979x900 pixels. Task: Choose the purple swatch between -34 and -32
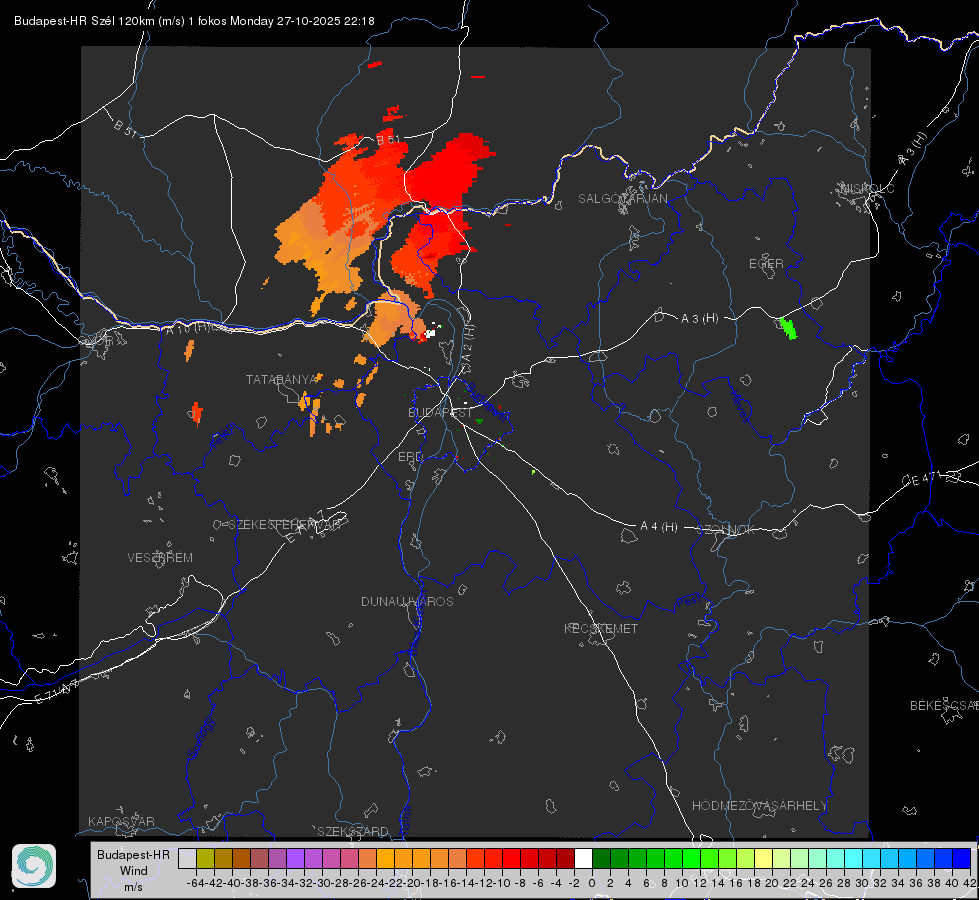point(295,858)
